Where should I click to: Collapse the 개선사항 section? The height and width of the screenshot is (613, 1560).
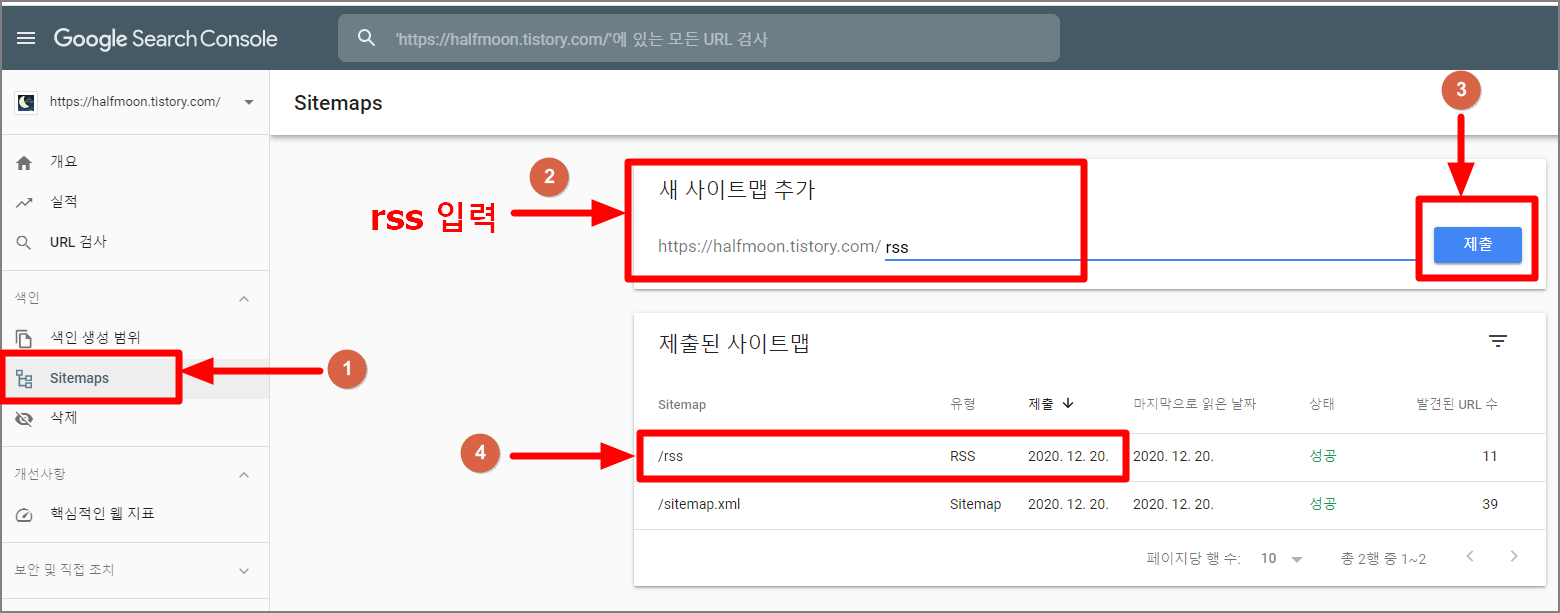point(244,474)
